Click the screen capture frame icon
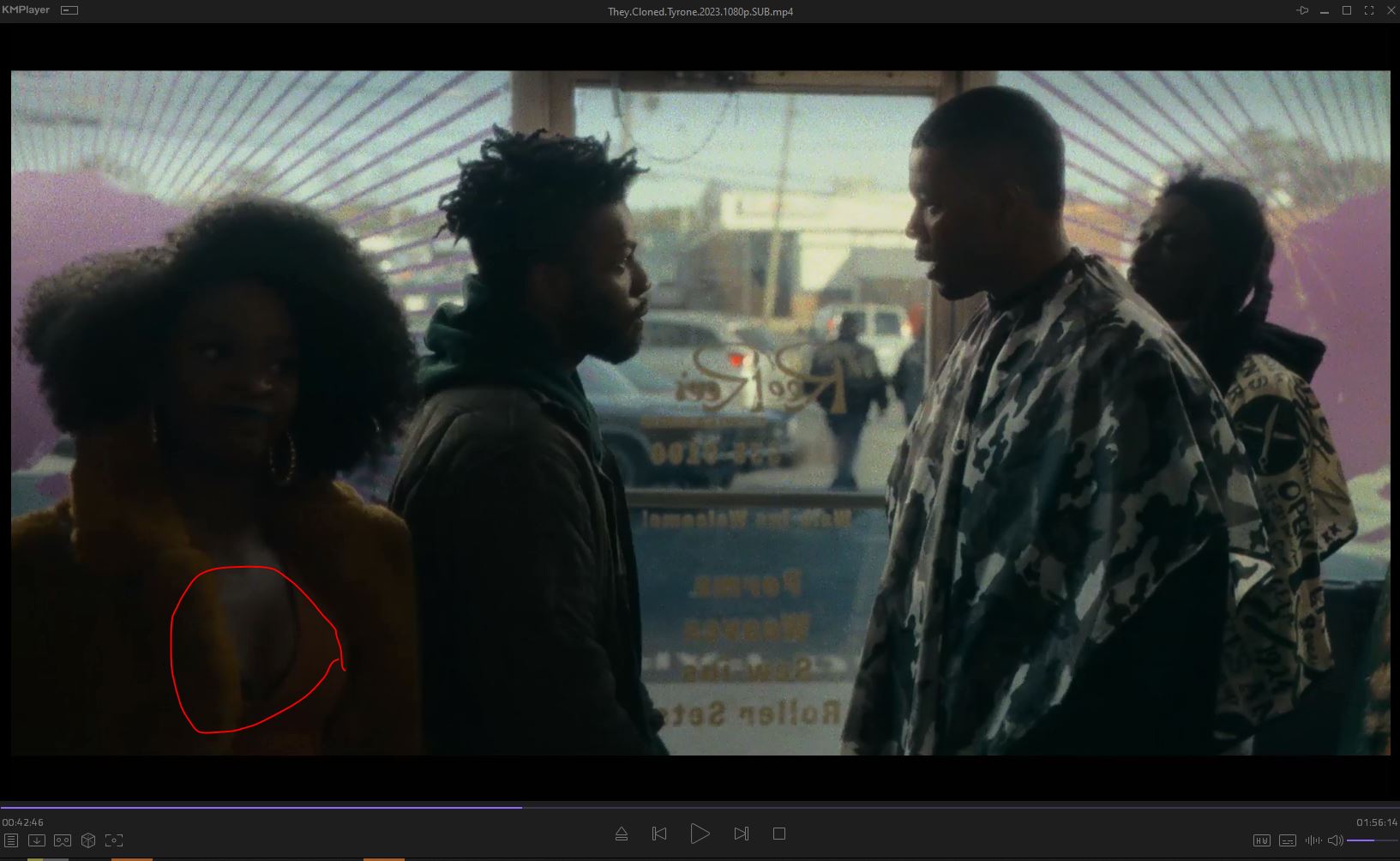1400x861 pixels. coord(113,840)
